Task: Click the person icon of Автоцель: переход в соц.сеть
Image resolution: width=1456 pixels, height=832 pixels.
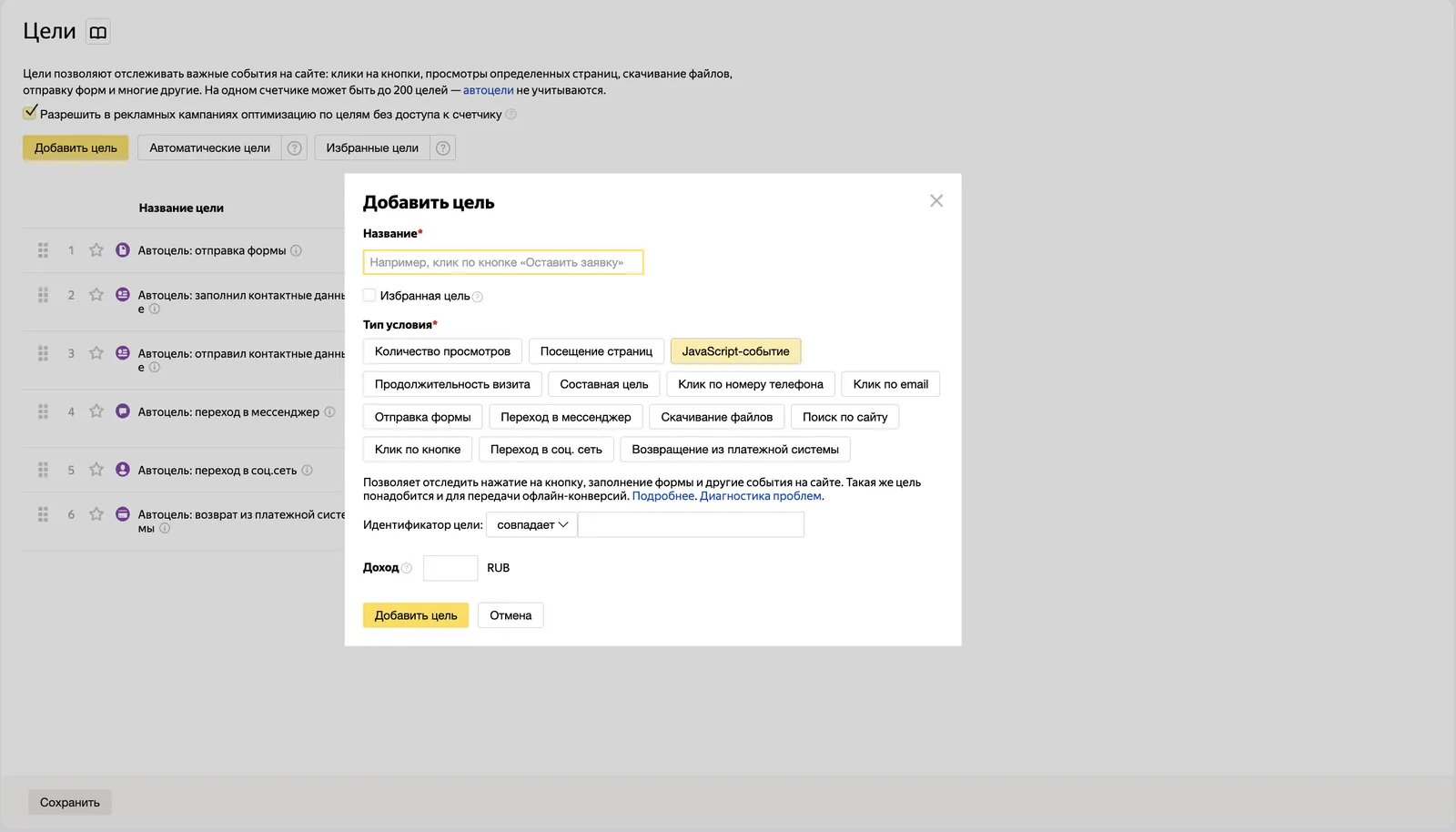Action: 123,469
